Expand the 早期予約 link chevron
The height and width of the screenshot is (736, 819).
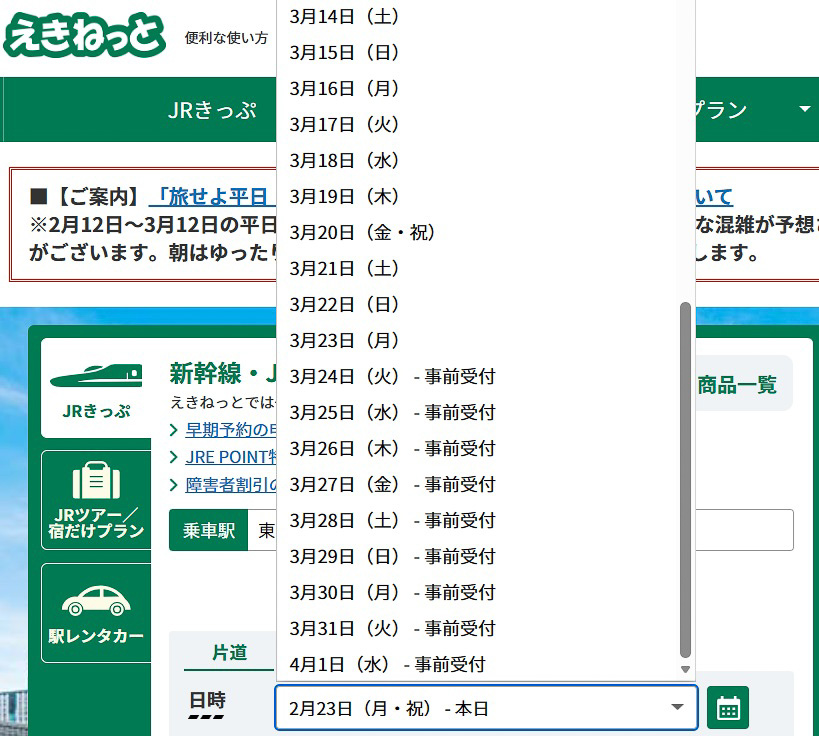point(173,430)
